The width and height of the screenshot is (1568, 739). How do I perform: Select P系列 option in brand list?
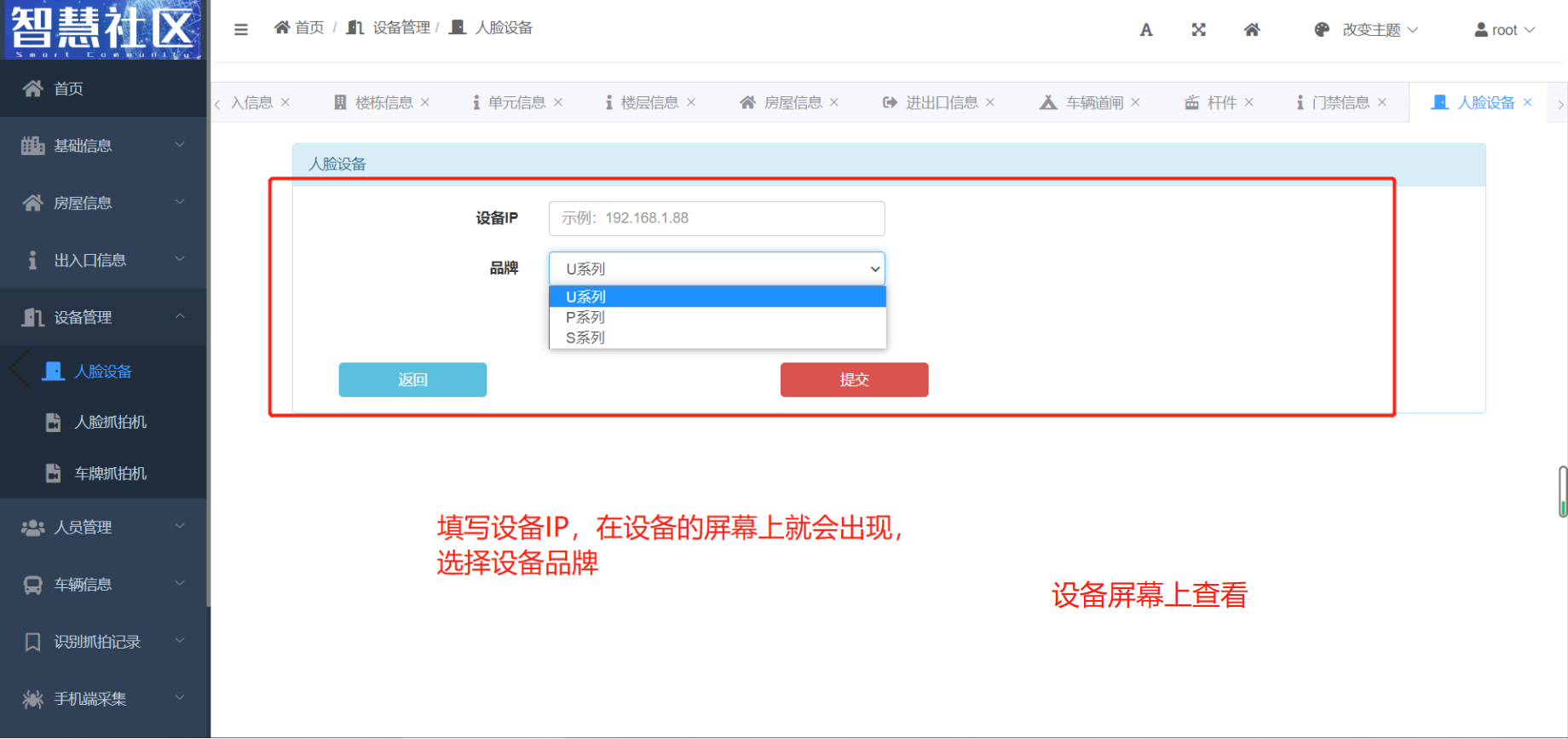[718, 317]
